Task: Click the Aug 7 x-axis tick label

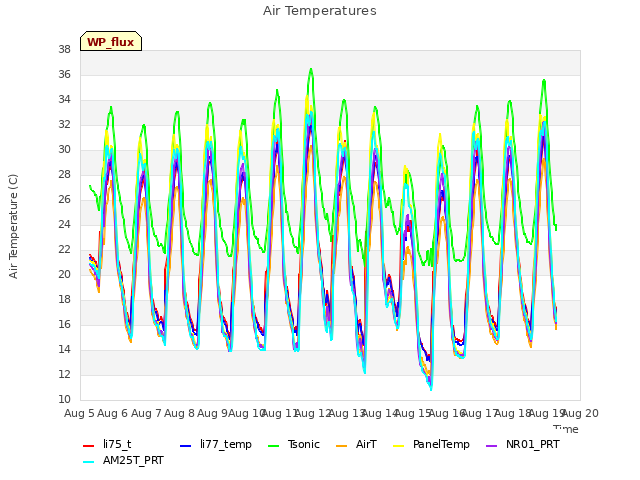Action: [x=146, y=413]
